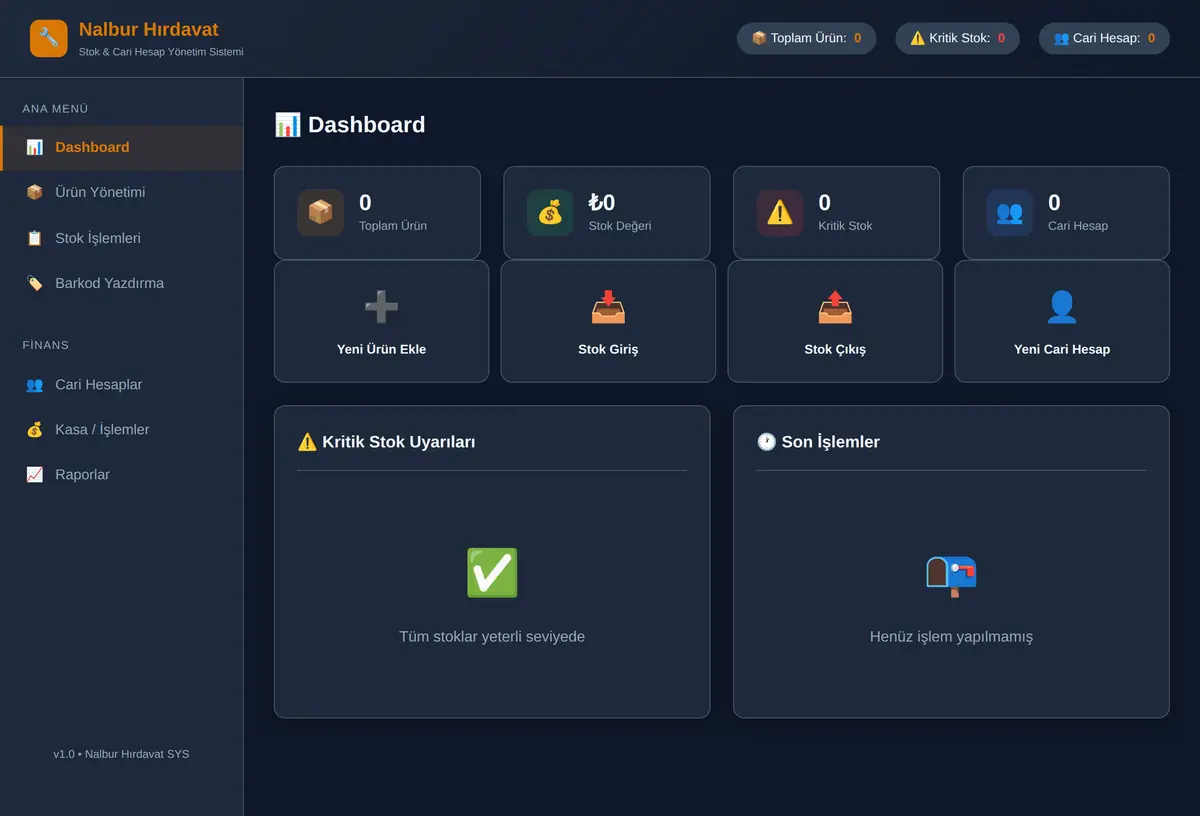Click the Barkod Yazdırma tag icon
The height and width of the screenshot is (816, 1200).
(x=35, y=283)
